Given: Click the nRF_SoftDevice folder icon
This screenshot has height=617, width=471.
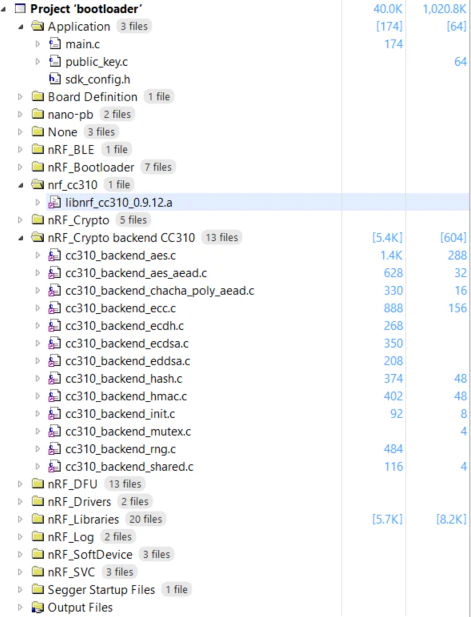Looking at the screenshot, I should coord(37,554).
